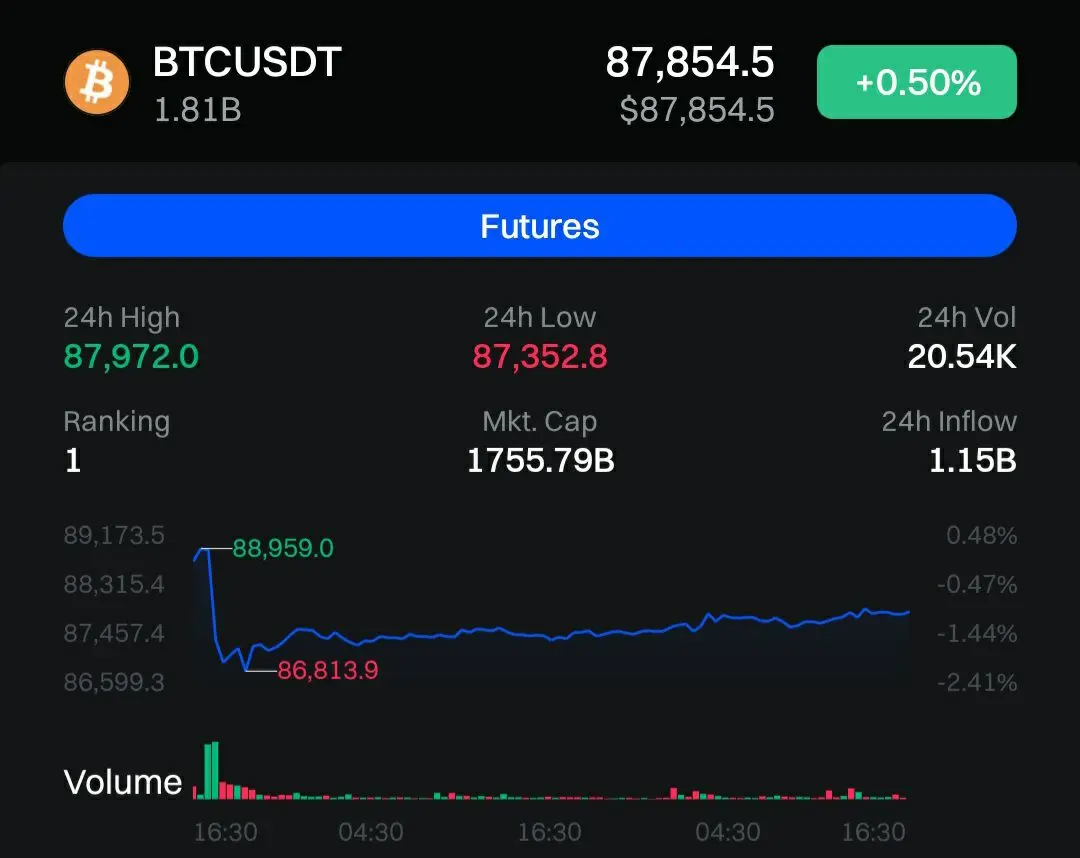
Task: Click the 24h Inflow value 1.15B
Action: 972,460
